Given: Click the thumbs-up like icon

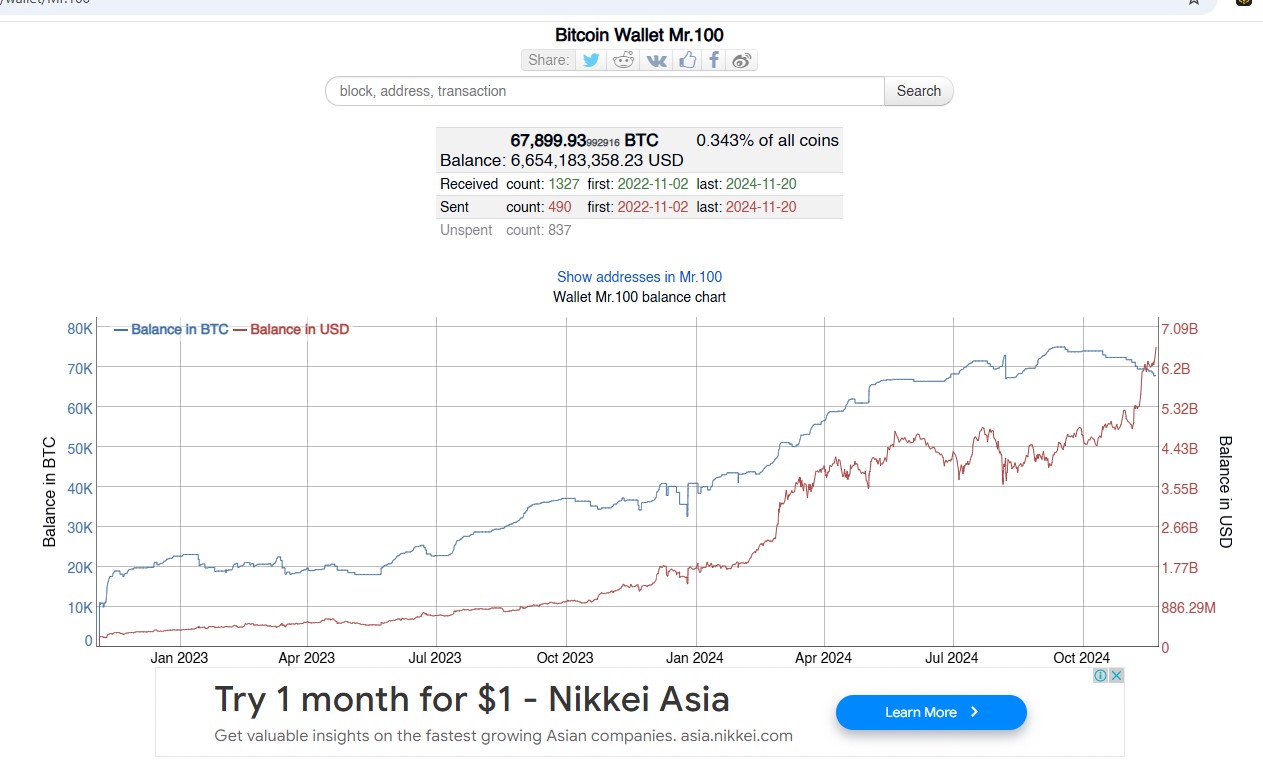Looking at the screenshot, I should [x=687, y=60].
